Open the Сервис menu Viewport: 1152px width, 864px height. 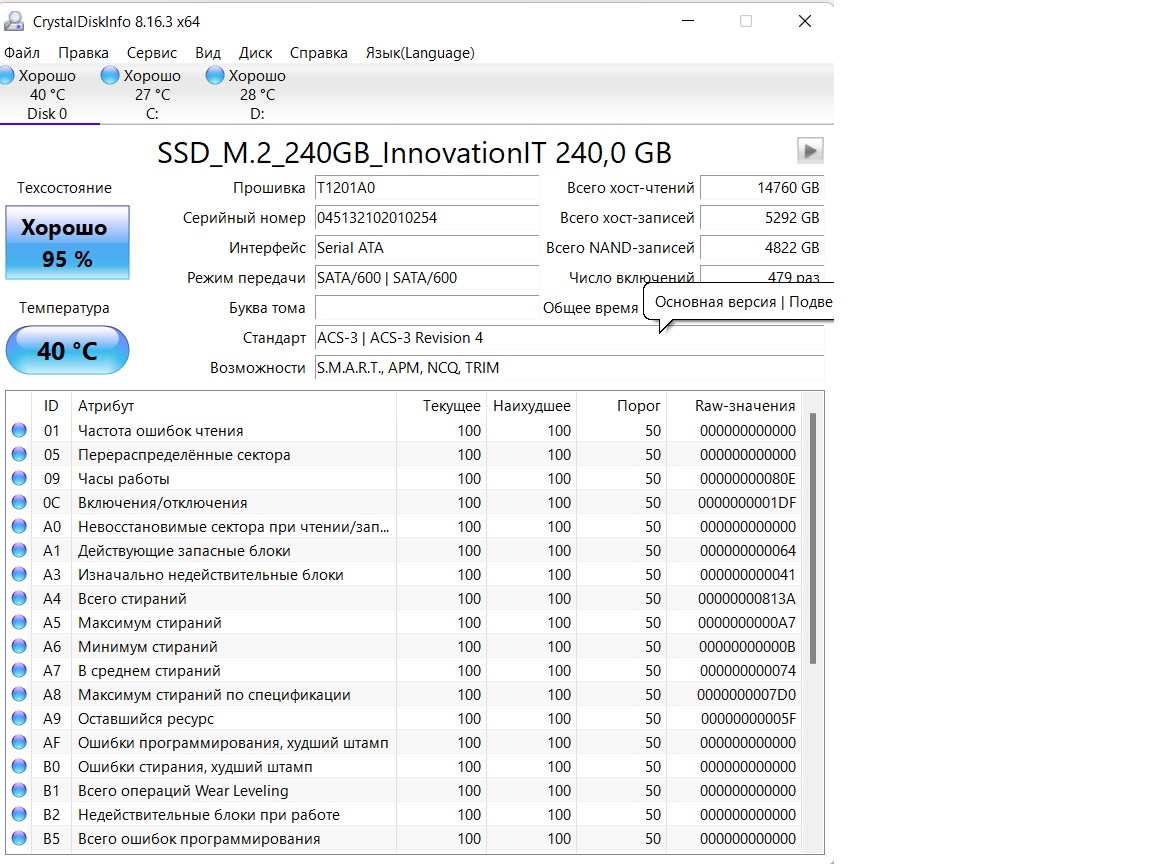151,53
